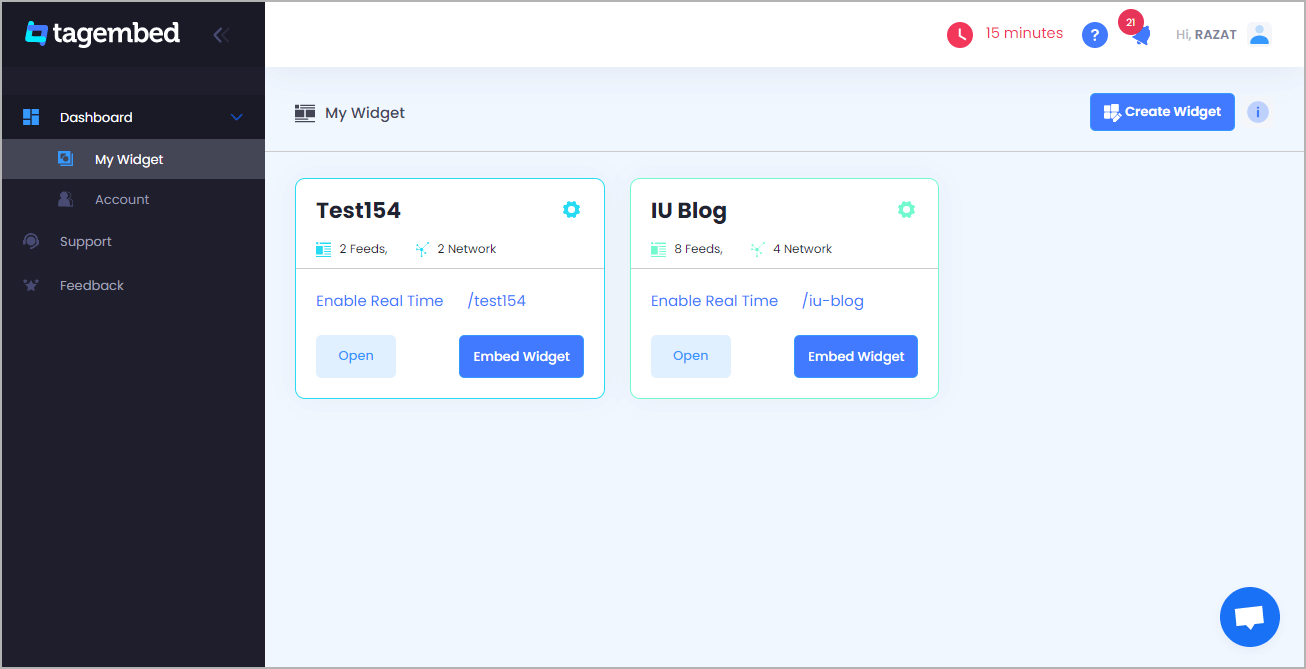Click Embed Widget for Test154
This screenshot has width=1306, height=669.
pyautogui.click(x=521, y=356)
